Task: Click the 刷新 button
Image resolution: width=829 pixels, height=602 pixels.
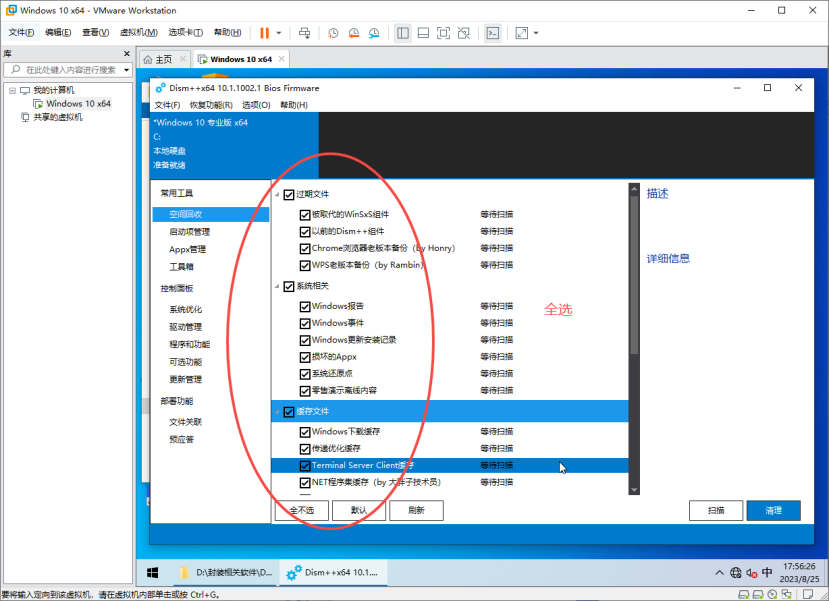Action: click(x=416, y=511)
